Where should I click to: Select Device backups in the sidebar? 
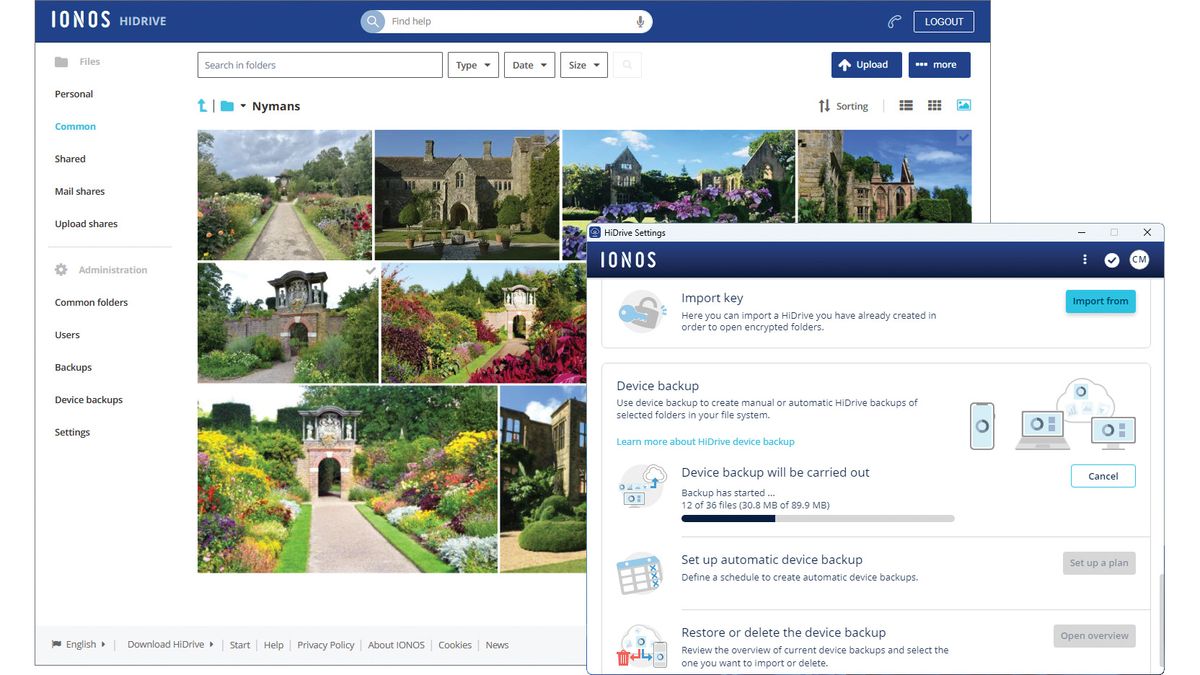(x=89, y=400)
